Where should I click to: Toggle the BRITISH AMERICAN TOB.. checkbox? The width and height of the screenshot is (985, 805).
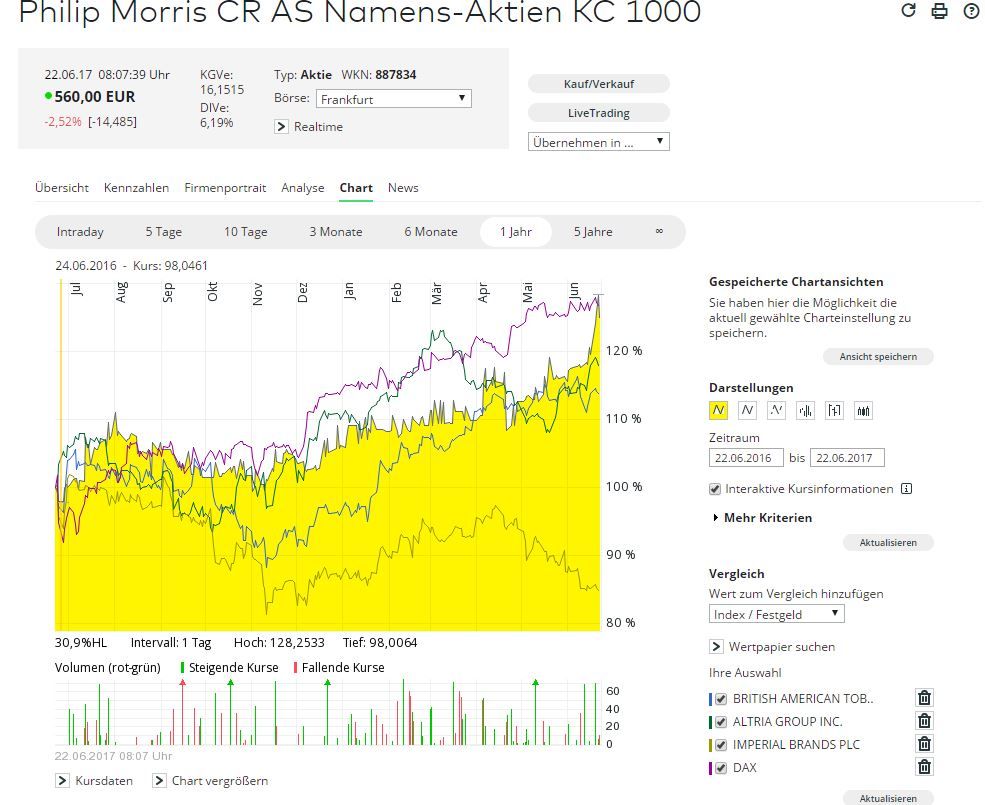pos(721,698)
